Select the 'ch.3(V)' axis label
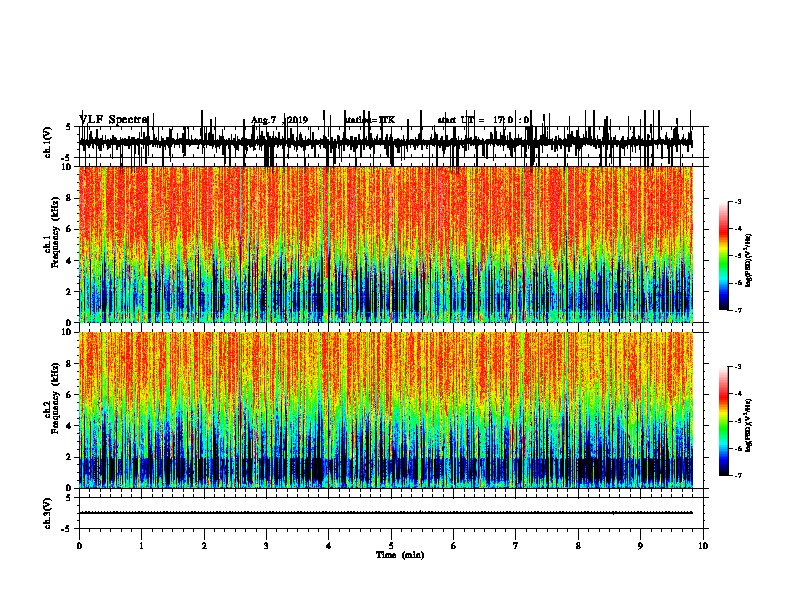 (47, 514)
